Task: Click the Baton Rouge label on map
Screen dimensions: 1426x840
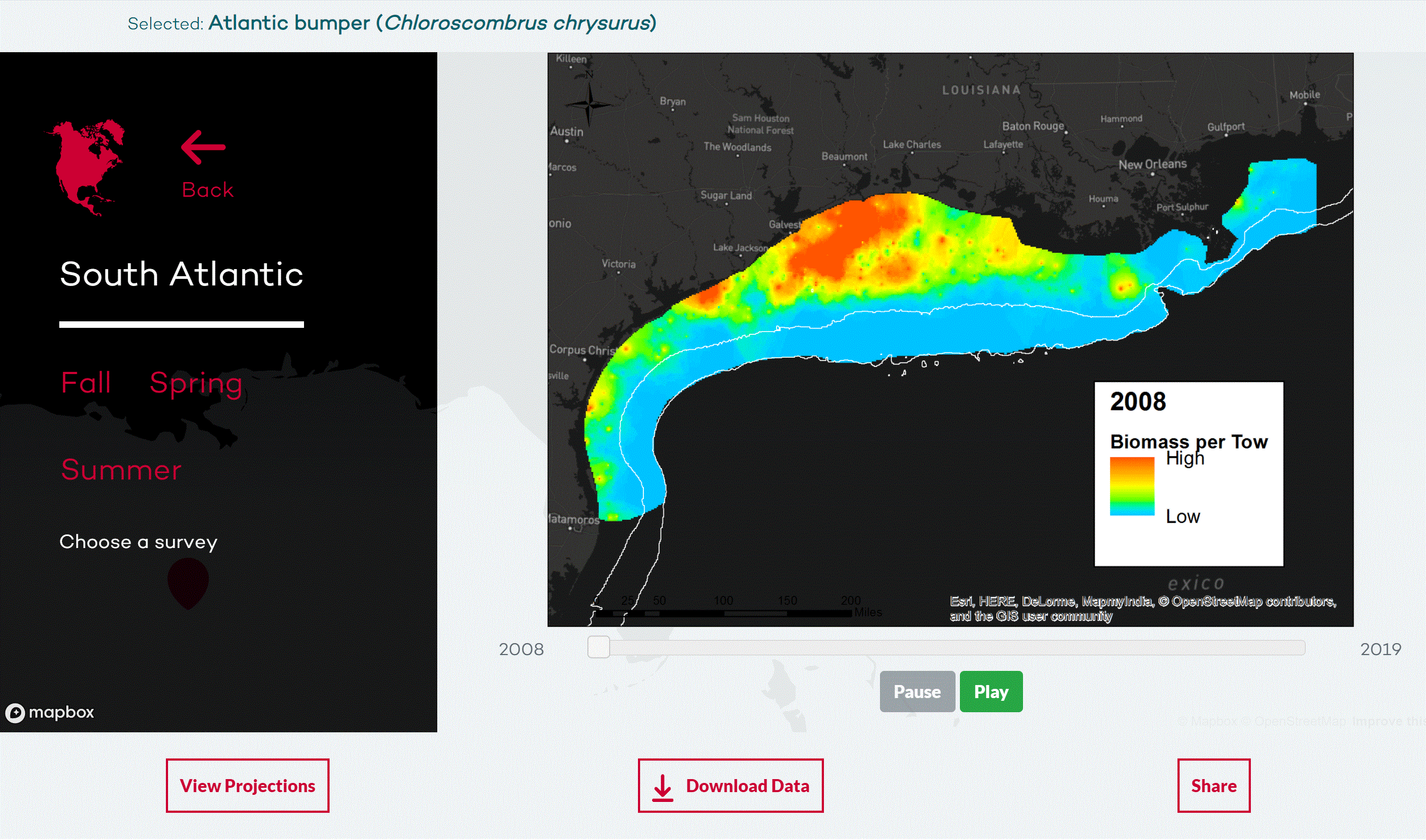Action: pos(1034,126)
